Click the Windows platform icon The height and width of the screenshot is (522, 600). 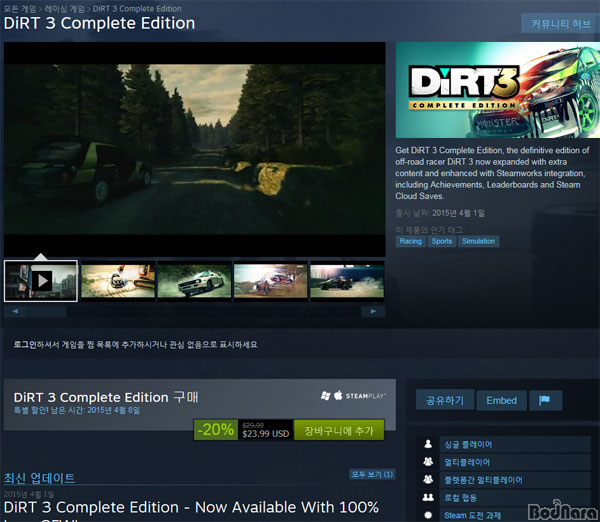[x=326, y=395]
